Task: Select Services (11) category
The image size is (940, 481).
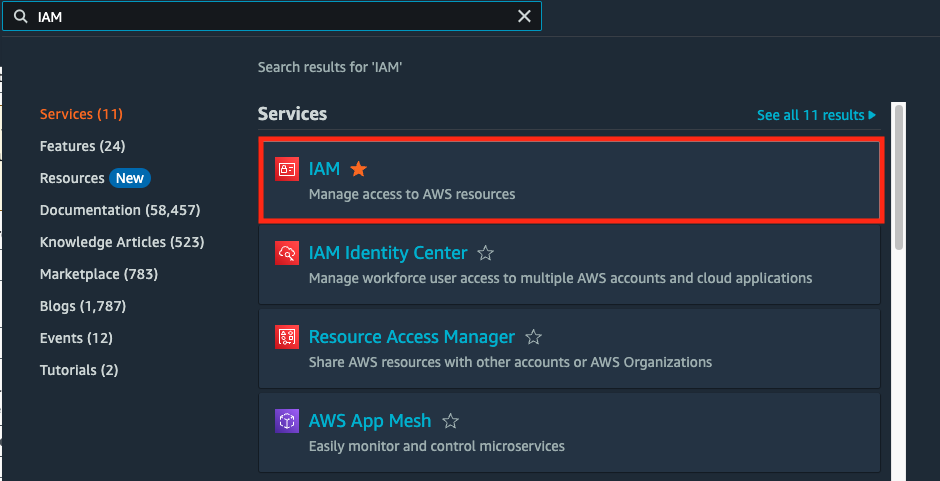Action: (x=81, y=114)
